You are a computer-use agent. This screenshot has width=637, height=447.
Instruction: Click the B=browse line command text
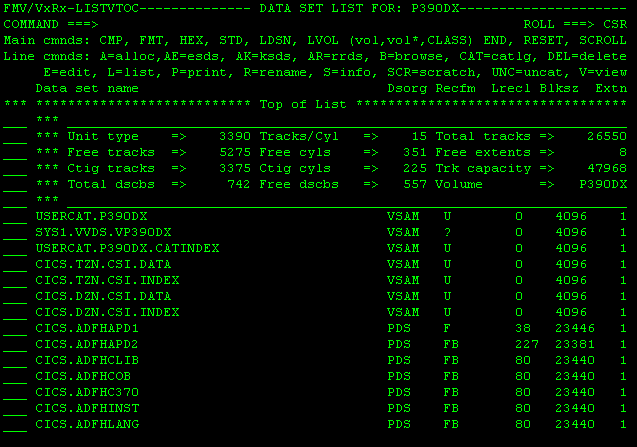click(411, 56)
